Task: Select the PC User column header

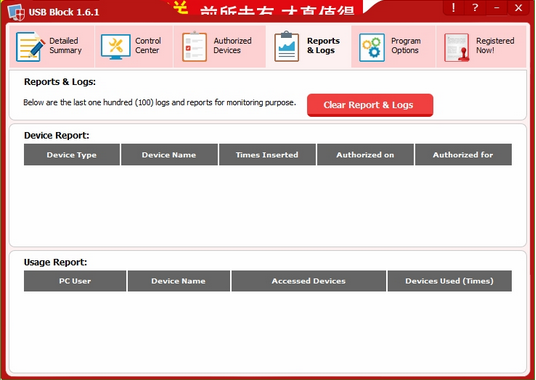Action: pyautogui.click(x=75, y=281)
